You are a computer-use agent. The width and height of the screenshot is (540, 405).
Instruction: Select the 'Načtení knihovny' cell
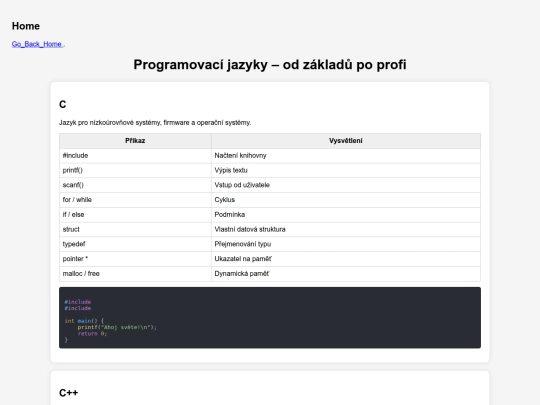346,156
